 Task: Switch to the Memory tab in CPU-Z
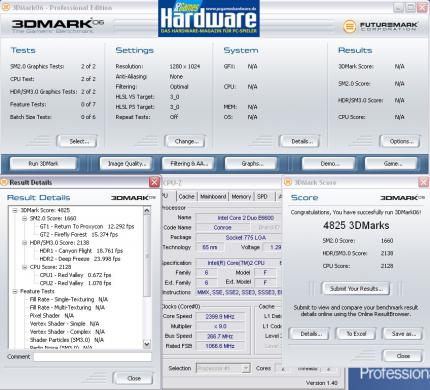[241, 197]
